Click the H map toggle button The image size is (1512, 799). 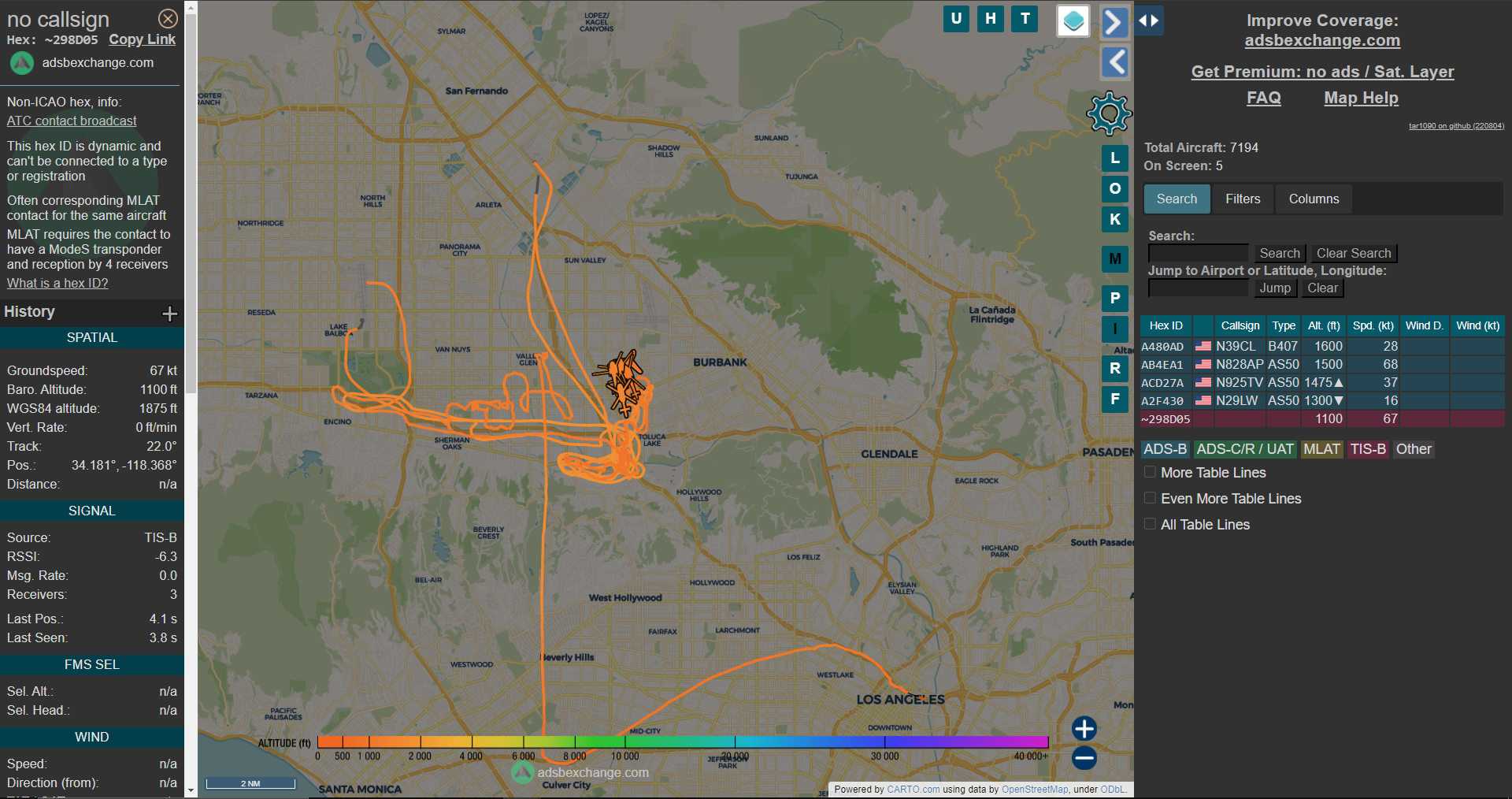click(x=991, y=19)
